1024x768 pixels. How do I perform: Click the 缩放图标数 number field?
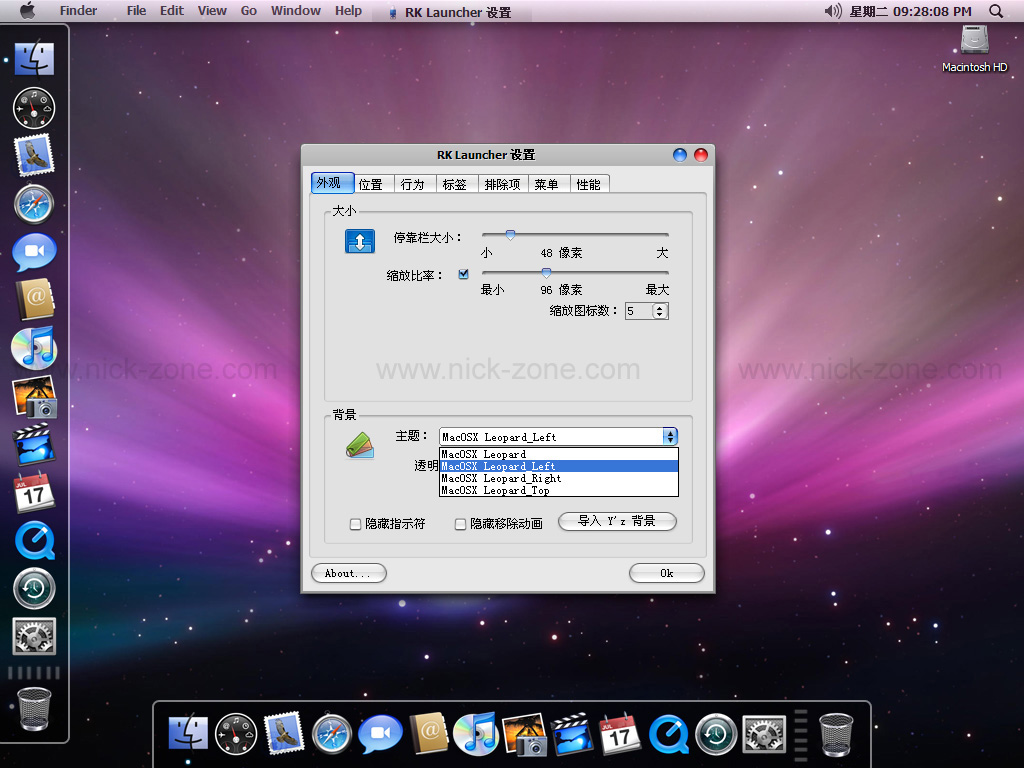[639, 311]
